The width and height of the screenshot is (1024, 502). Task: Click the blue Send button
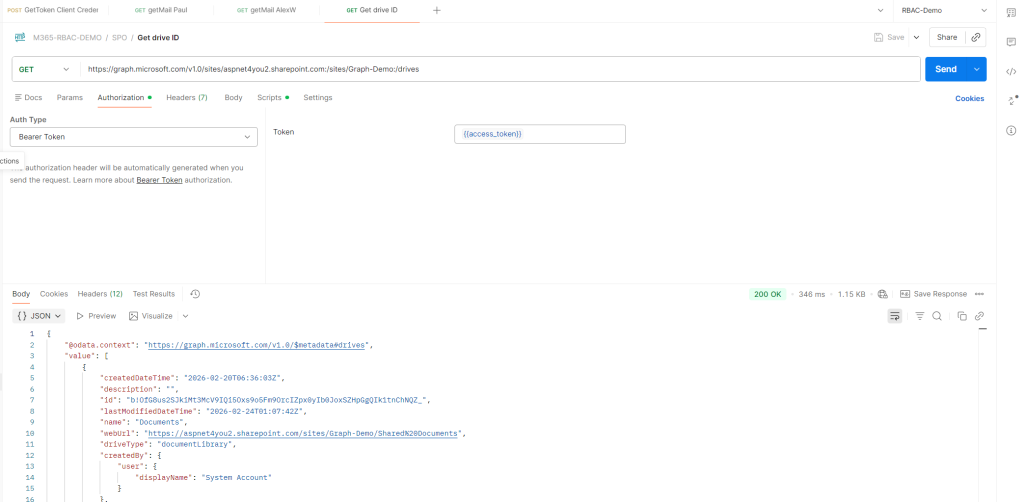pyautogui.click(x=945, y=69)
